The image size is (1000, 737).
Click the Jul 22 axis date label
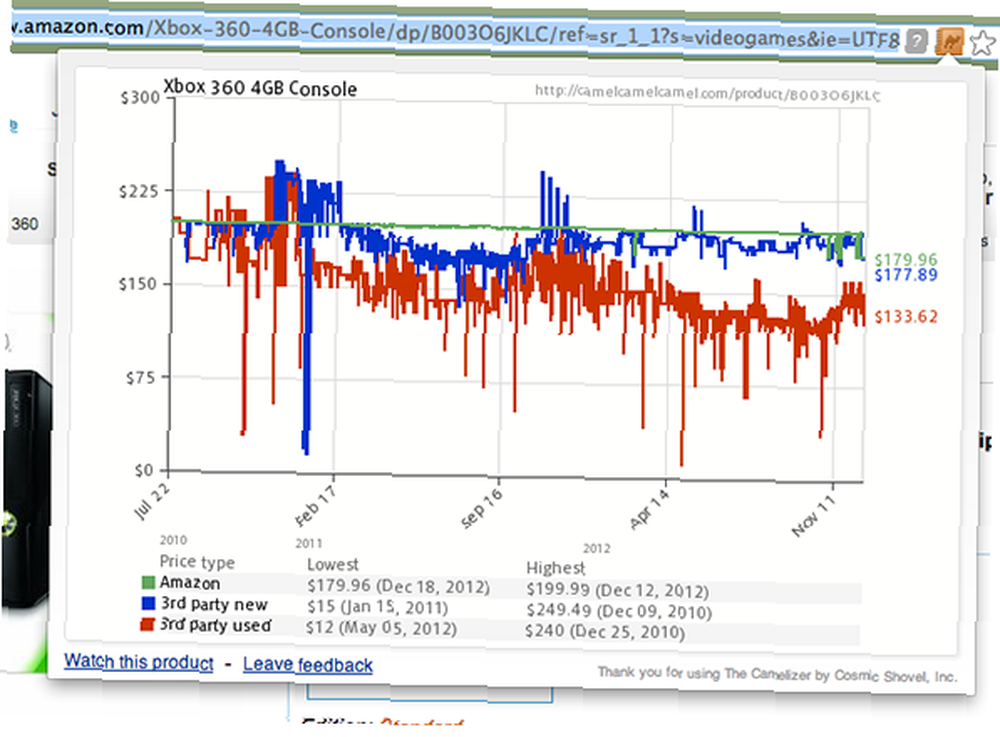(152, 501)
